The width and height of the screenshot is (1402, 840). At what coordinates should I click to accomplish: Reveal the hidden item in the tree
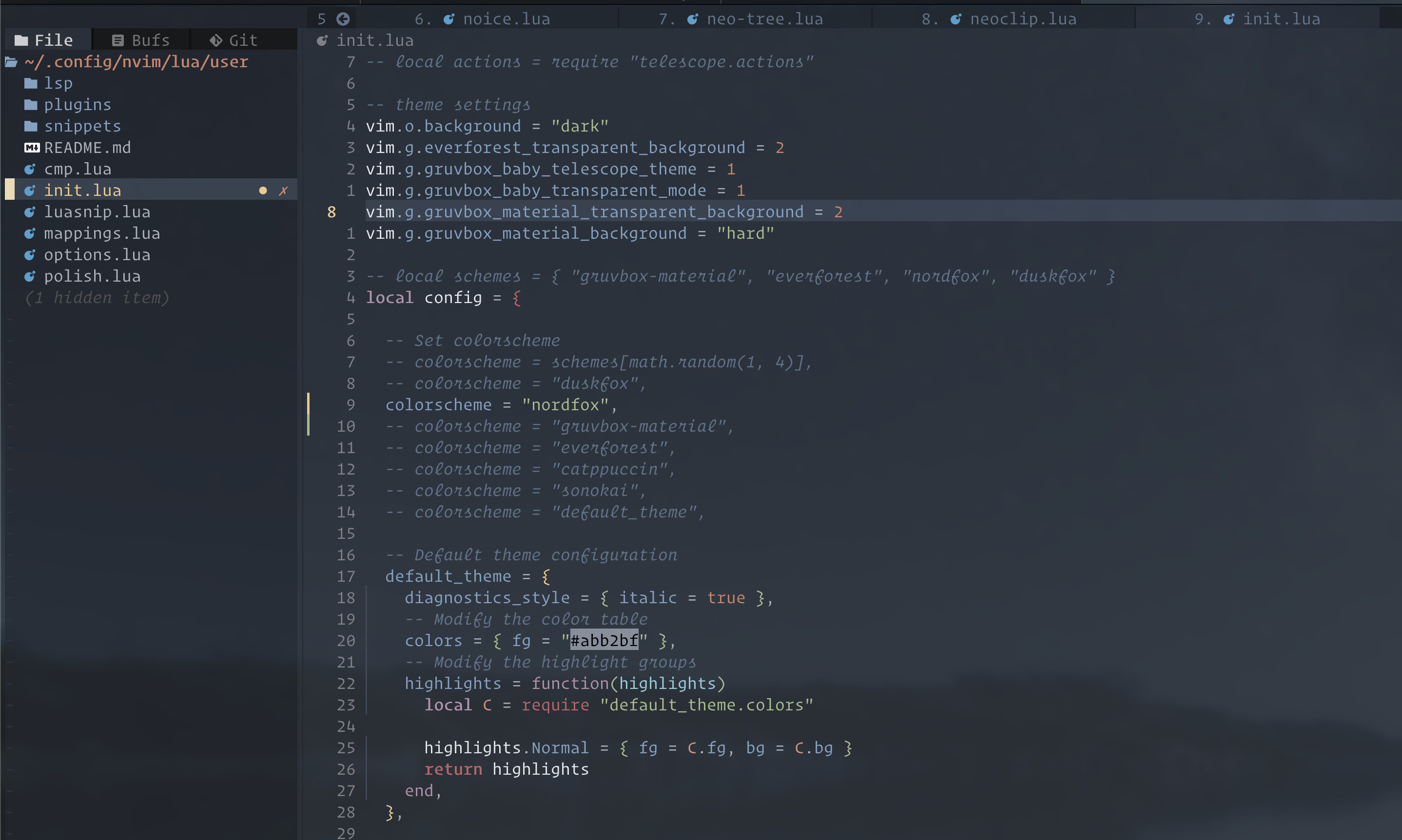coord(97,297)
